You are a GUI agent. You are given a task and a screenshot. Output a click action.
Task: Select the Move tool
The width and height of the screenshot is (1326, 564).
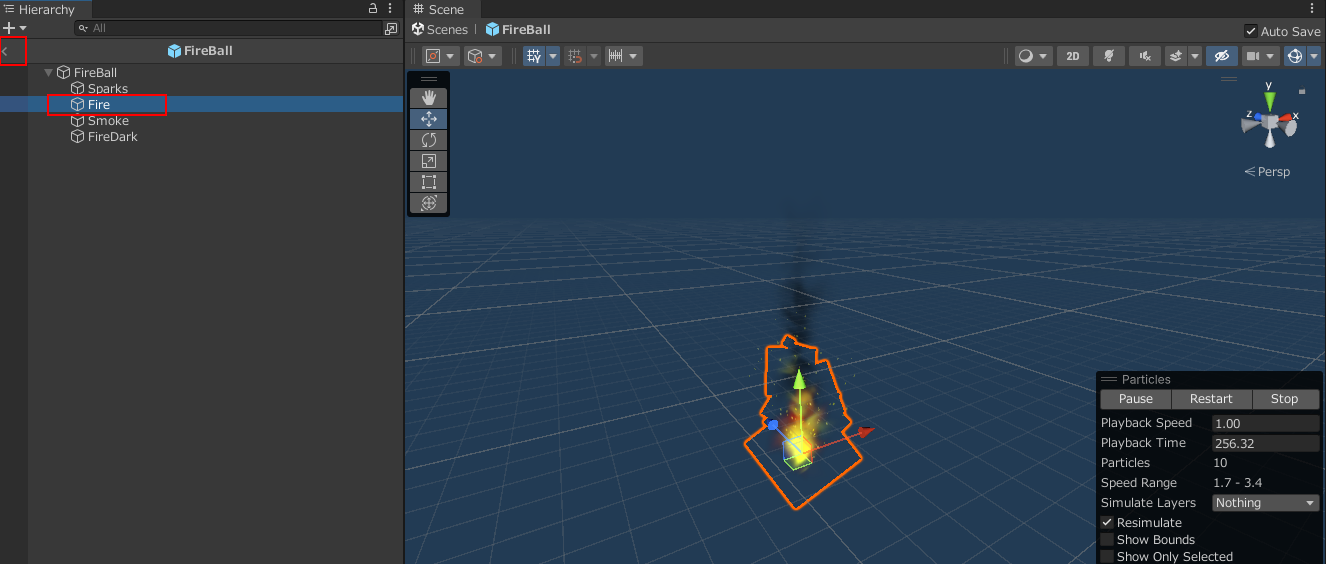click(429, 118)
